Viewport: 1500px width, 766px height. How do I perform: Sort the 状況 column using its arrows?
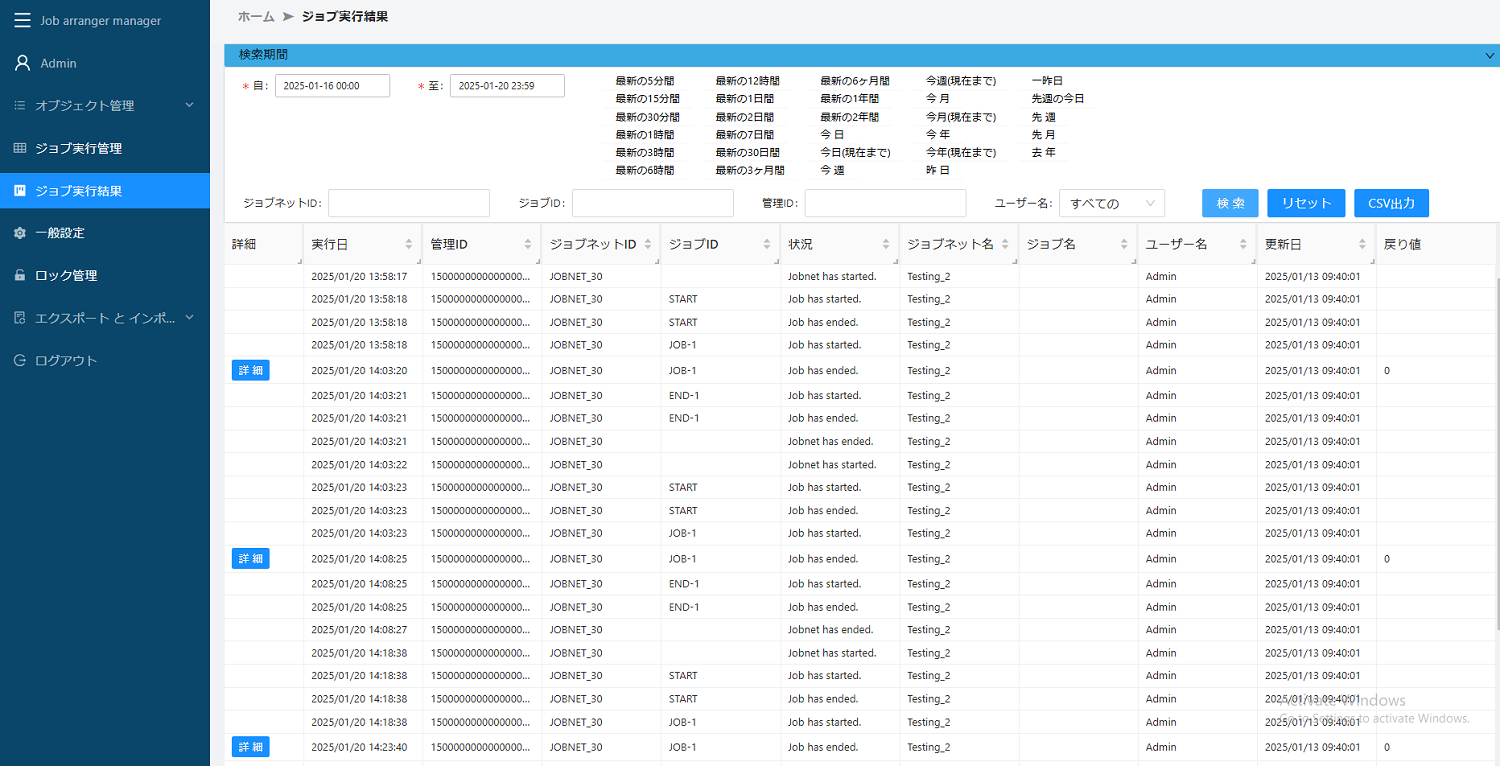pyautogui.click(x=885, y=244)
